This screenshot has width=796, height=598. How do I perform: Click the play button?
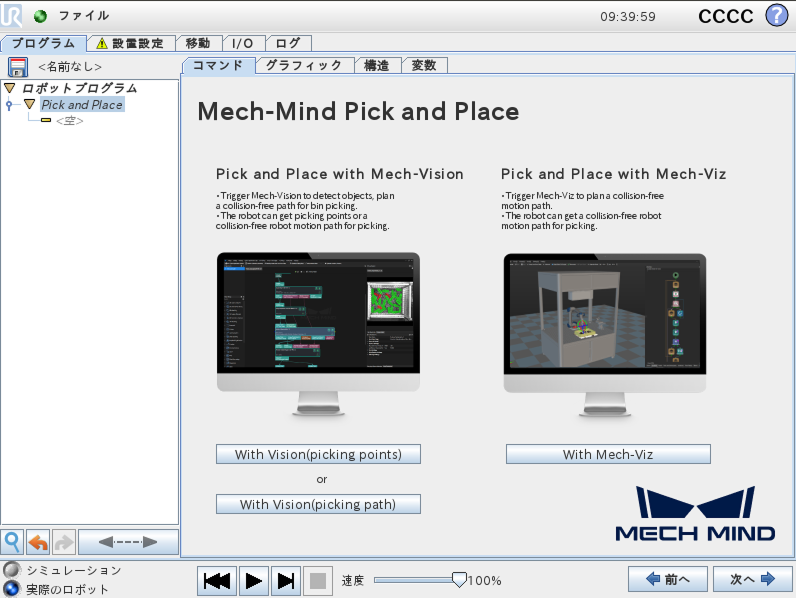coord(253,581)
